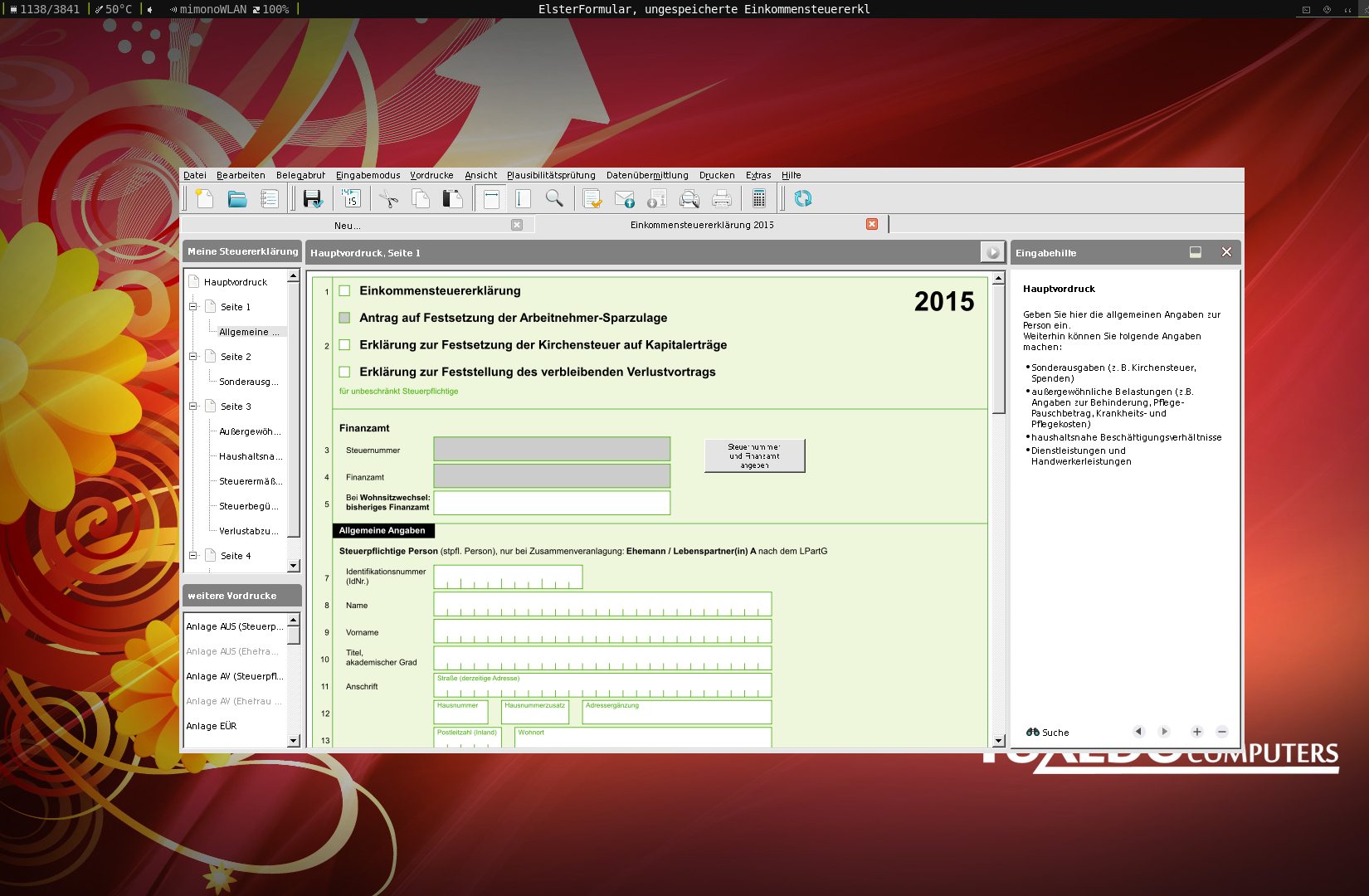
Task: Cut with the scissors icon
Action: [x=388, y=198]
